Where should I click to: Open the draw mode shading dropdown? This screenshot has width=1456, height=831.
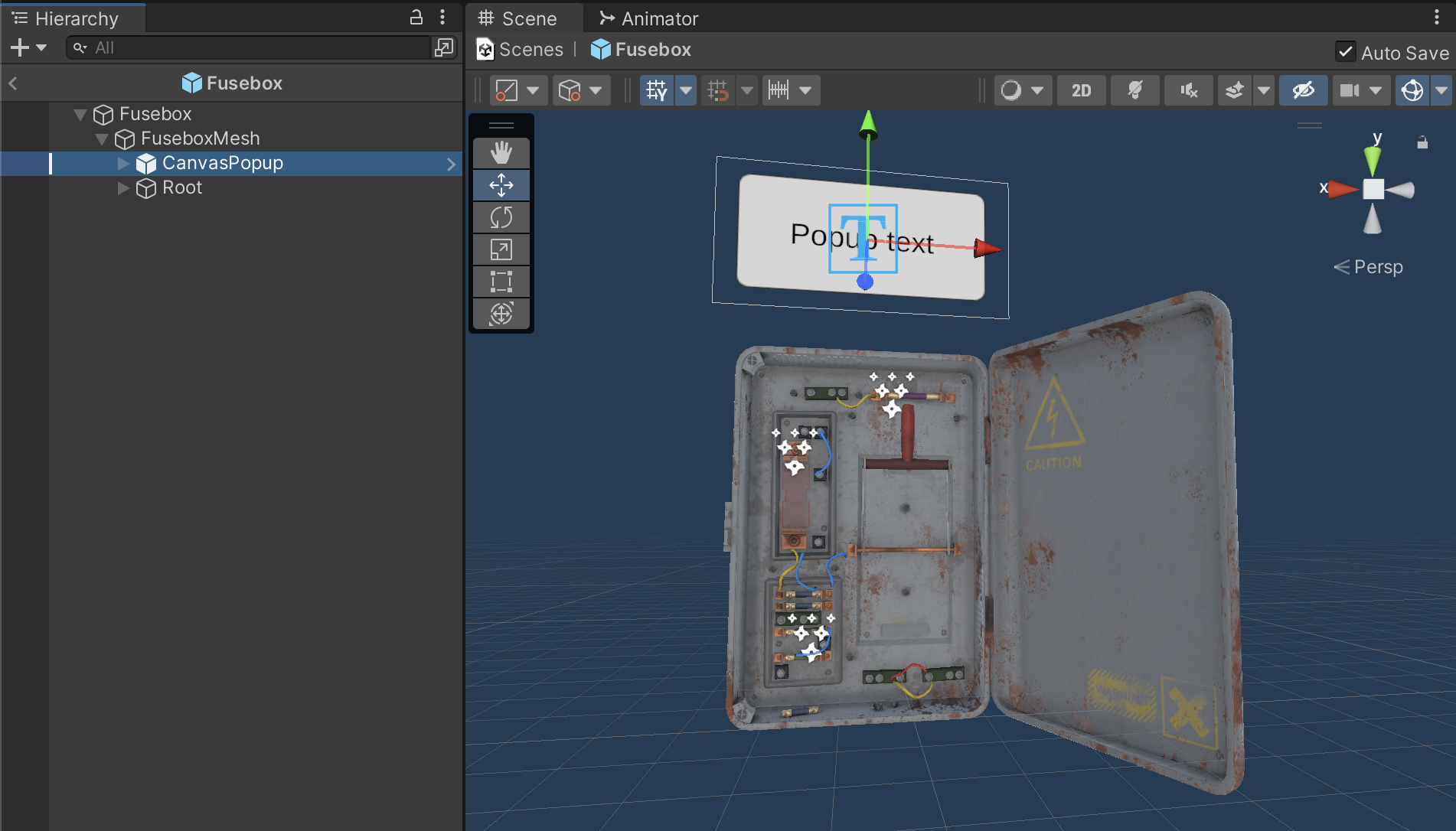pyautogui.click(x=1022, y=90)
